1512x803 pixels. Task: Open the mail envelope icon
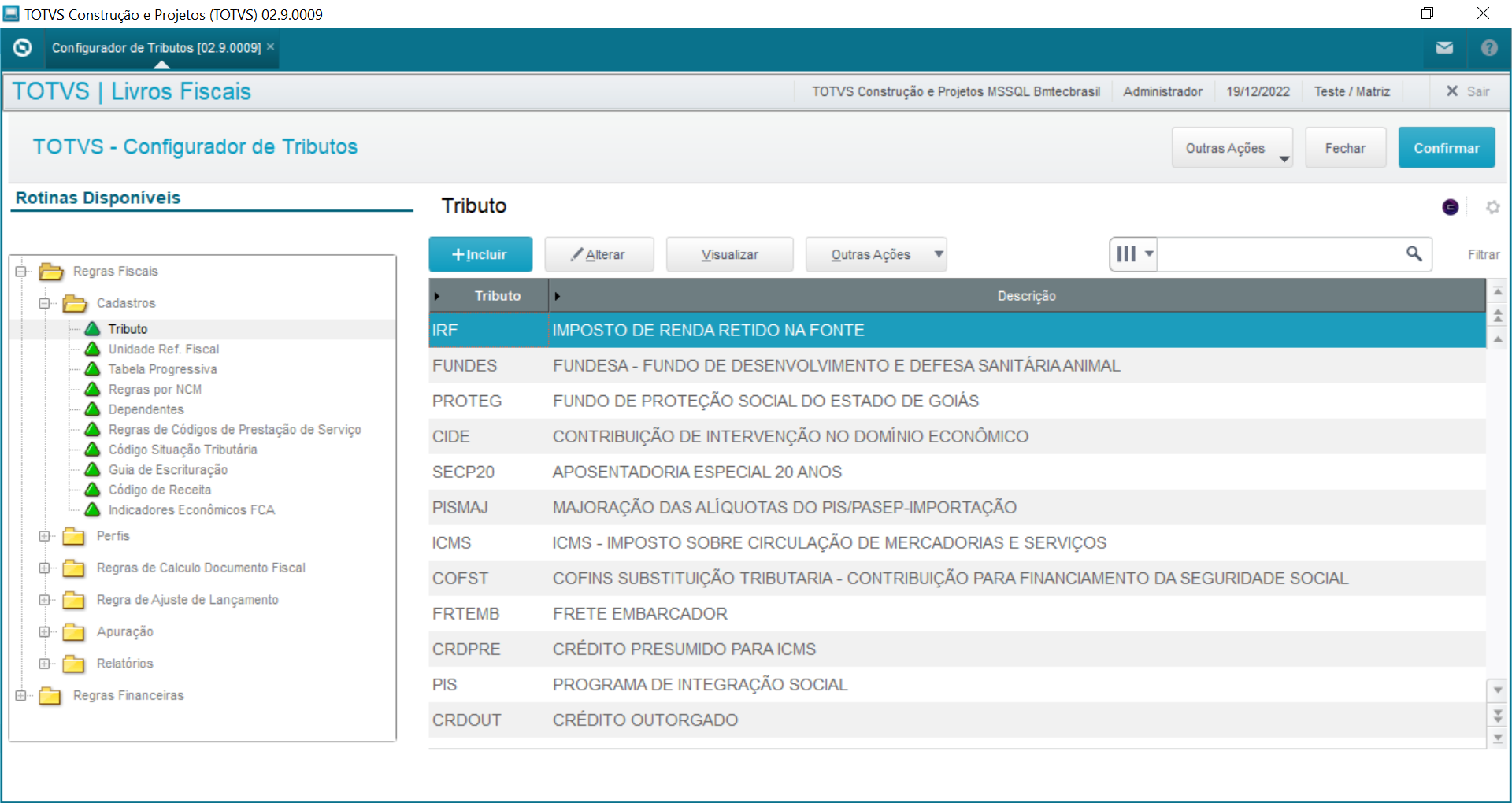(x=1444, y=48)
